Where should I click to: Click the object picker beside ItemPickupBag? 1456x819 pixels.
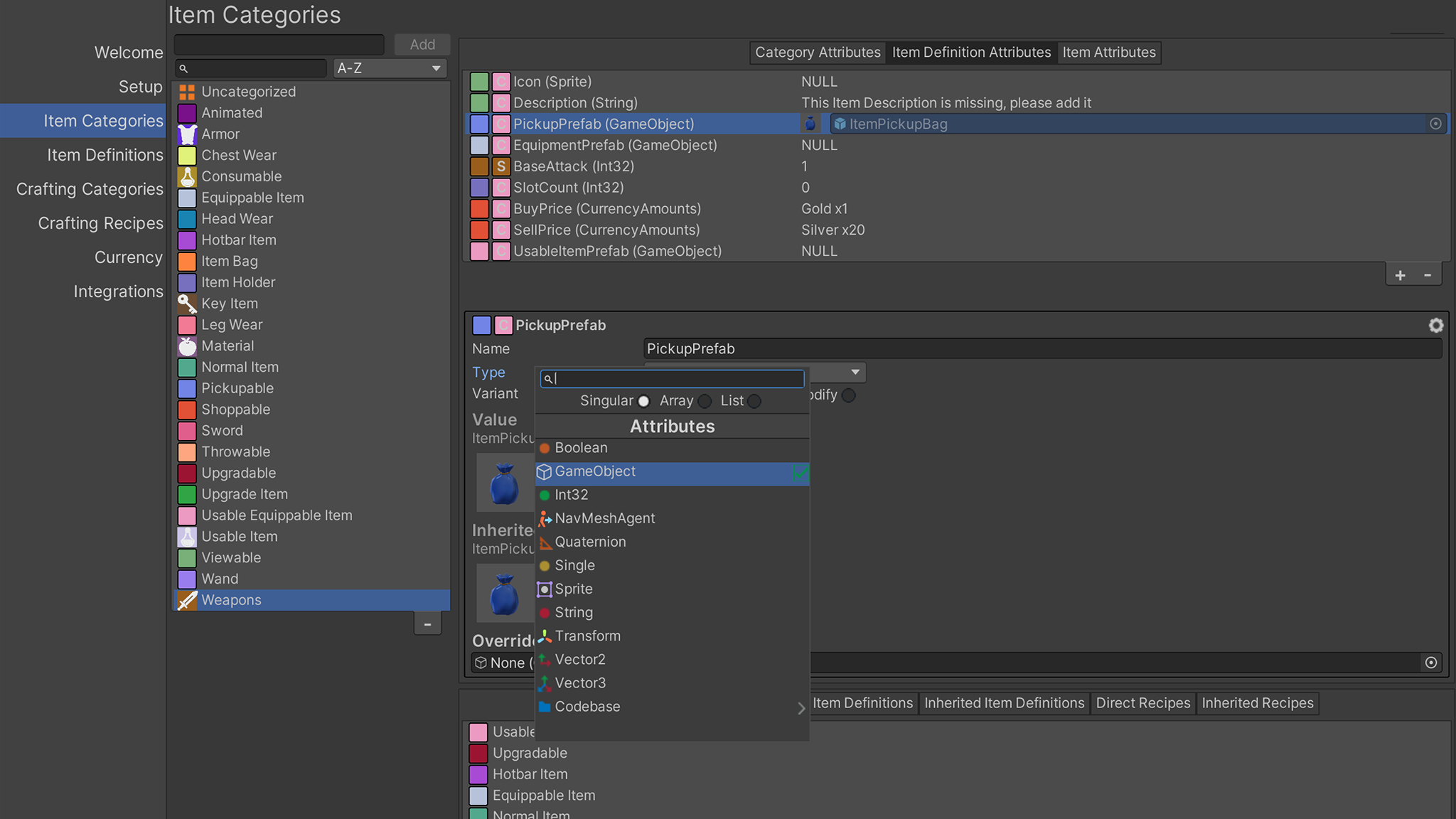(x=1435, y=124)
